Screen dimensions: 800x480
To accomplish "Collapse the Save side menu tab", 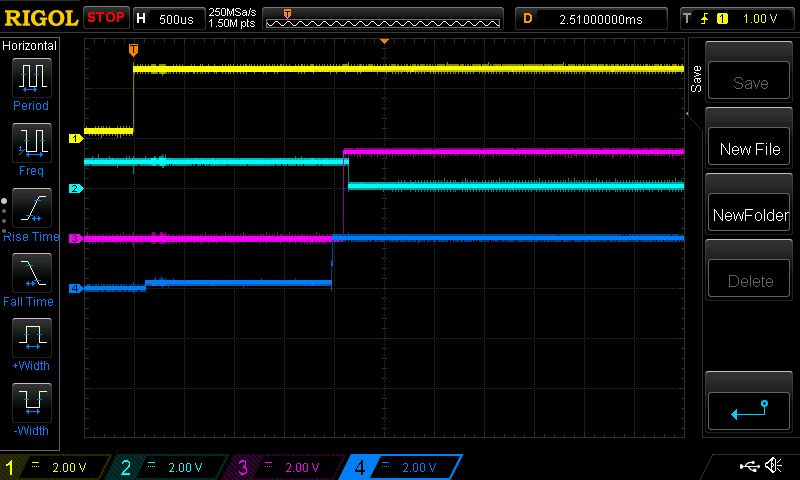I will (x=696, y=82).
